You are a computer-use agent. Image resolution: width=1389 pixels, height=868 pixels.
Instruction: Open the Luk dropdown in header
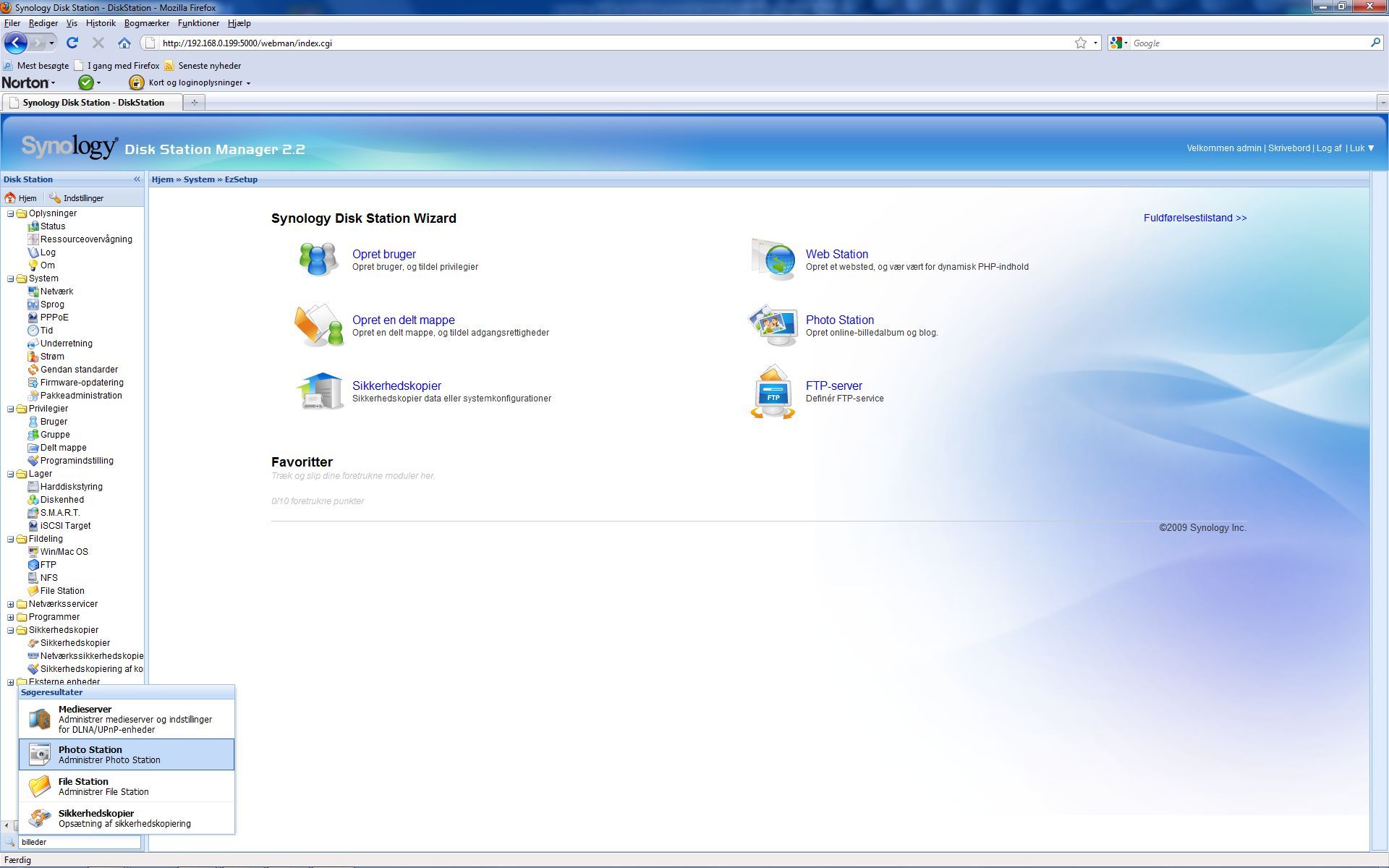coord(1362,148)
